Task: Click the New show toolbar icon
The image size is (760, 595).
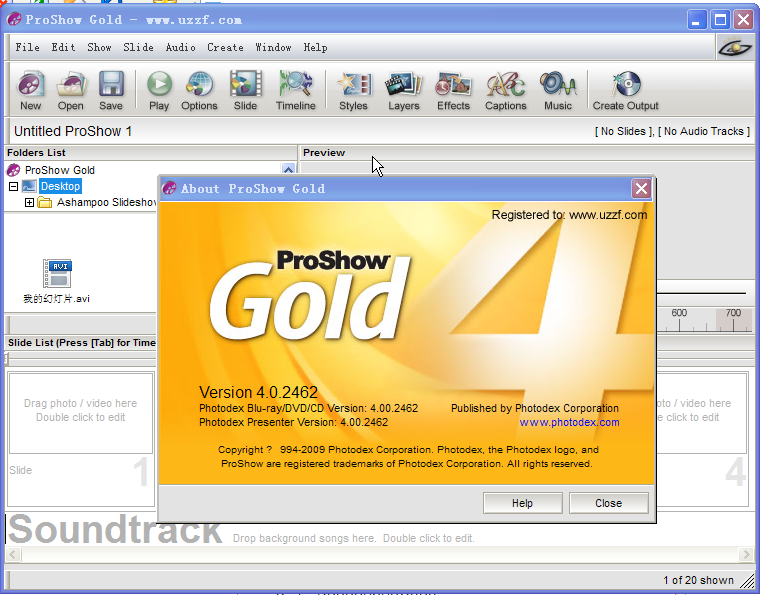Action: [31, 91]
